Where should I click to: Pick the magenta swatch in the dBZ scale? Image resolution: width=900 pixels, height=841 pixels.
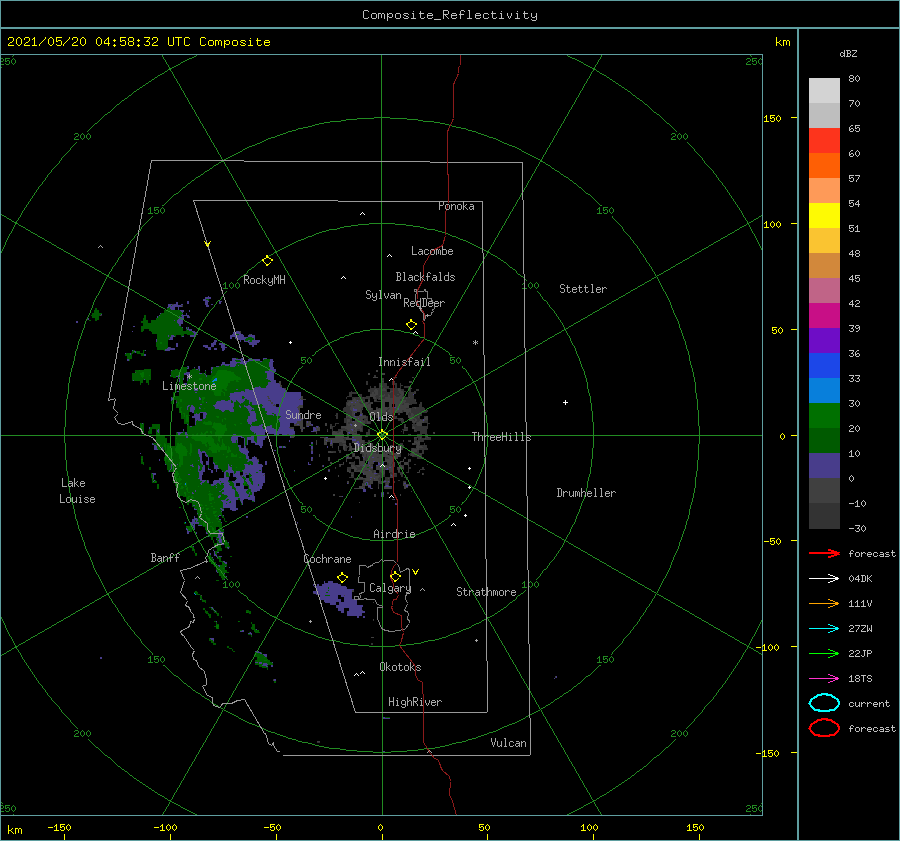(824, 316)
